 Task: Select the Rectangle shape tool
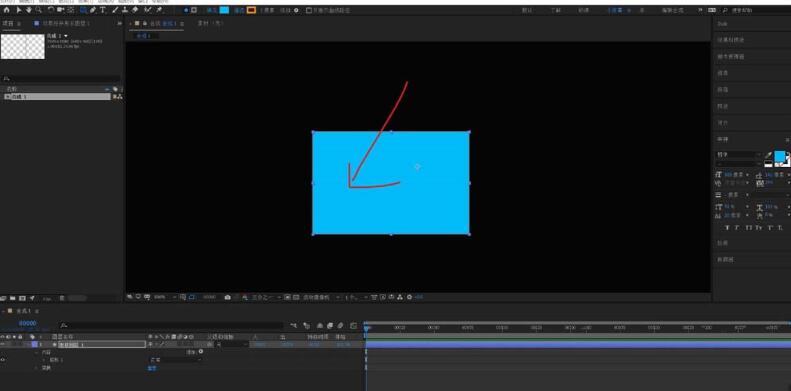(x=83, y=10)
